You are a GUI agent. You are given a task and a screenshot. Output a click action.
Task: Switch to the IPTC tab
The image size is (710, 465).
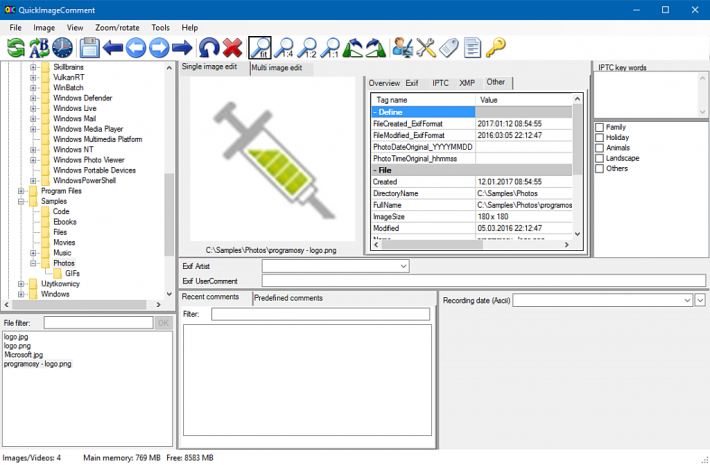pyautogui.click(x=440, y=83)
